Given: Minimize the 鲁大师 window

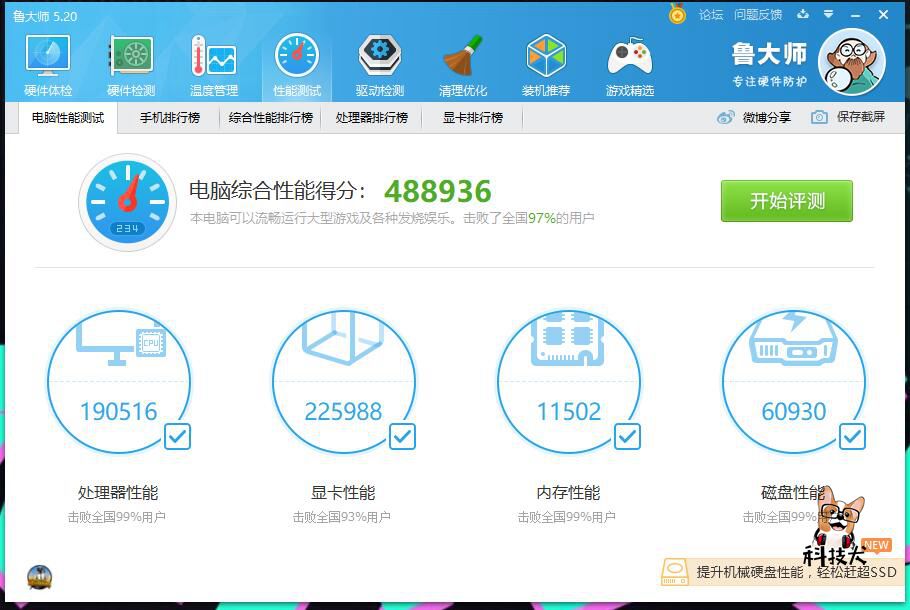Looking at the screenshot, I should point(855,15).
